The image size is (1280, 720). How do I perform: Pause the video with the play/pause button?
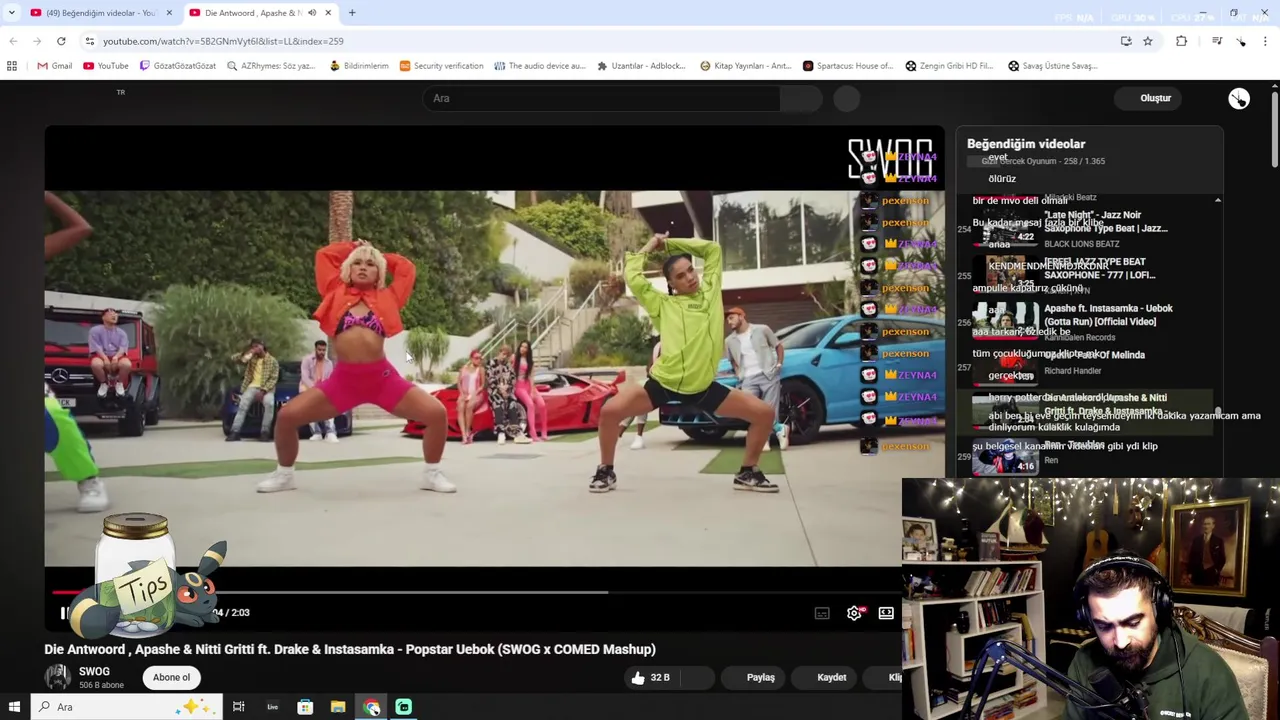point(63,613)
